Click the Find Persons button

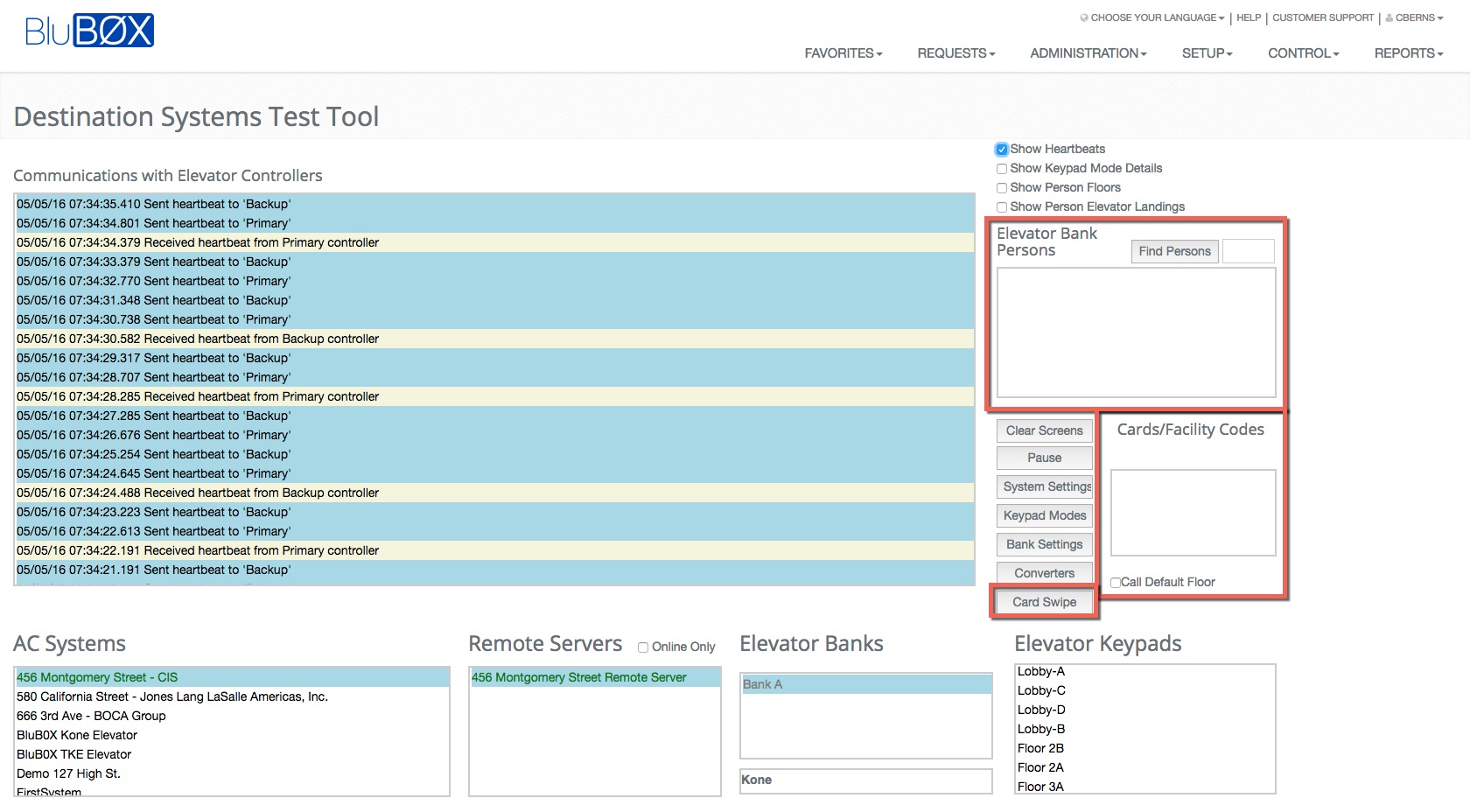click(x=1174, y=251)
